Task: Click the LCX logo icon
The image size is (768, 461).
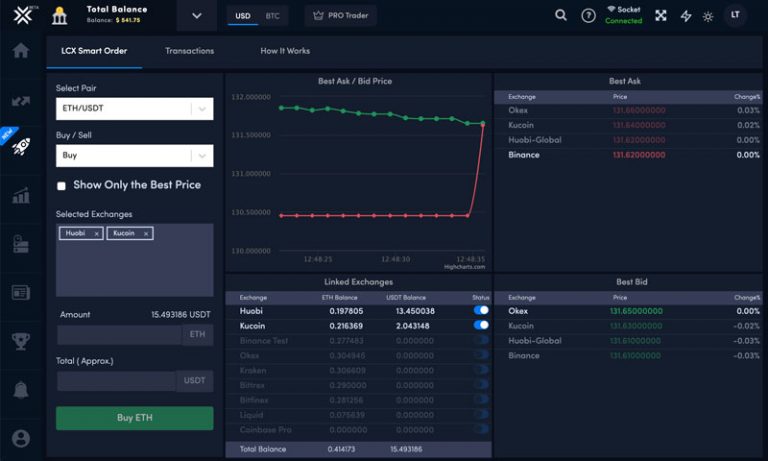Action: [x=23, y=15]
